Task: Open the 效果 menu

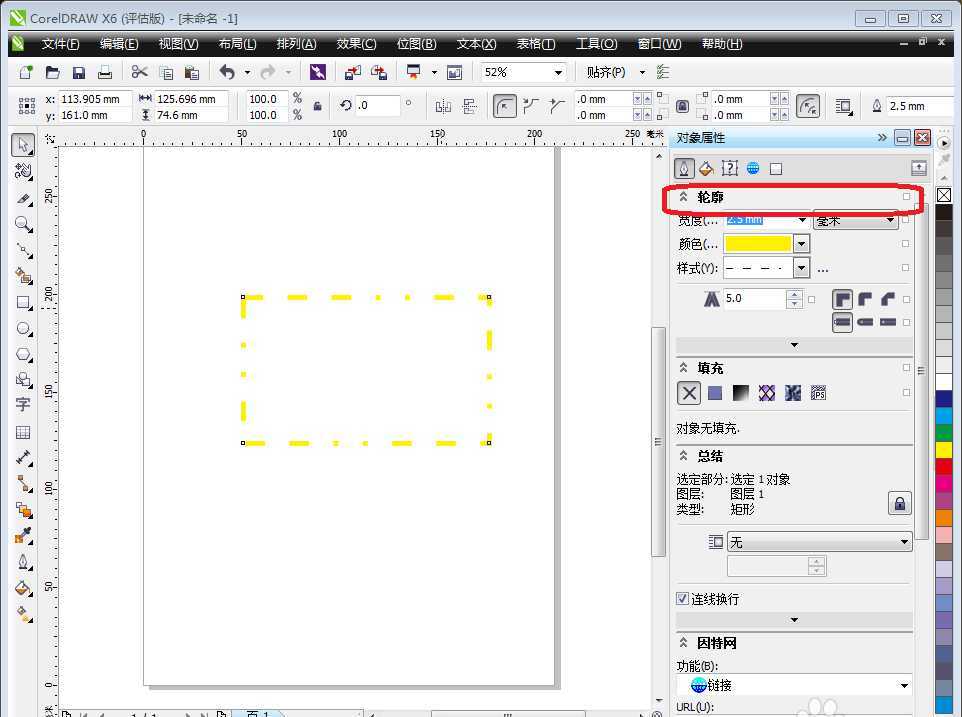Action: pyautogui.click(x=355, y=43)
